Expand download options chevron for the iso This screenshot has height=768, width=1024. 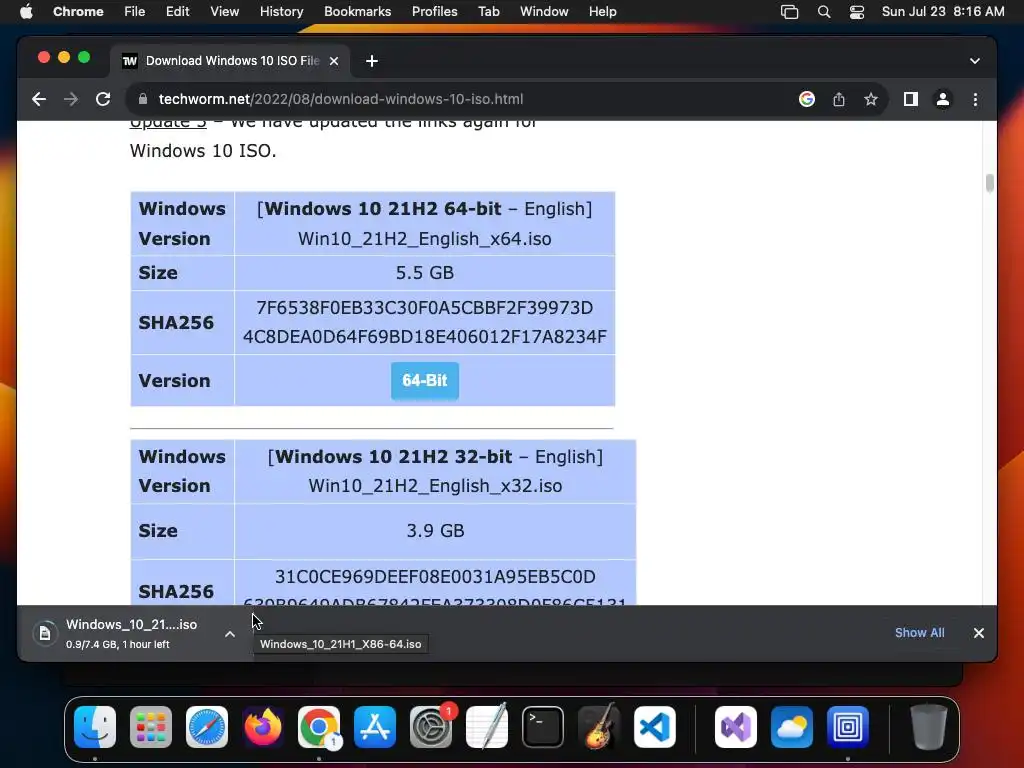coord(230,633)
